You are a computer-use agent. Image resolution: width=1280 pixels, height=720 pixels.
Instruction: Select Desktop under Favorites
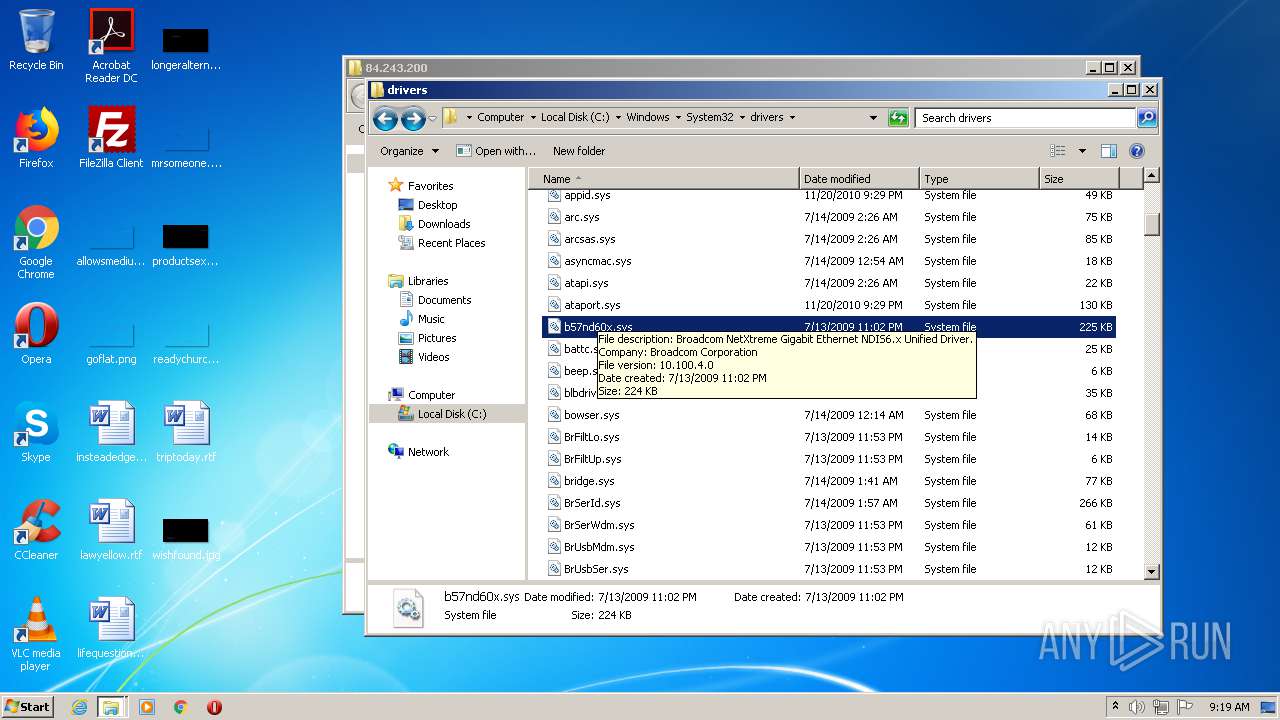click(437, 205)
